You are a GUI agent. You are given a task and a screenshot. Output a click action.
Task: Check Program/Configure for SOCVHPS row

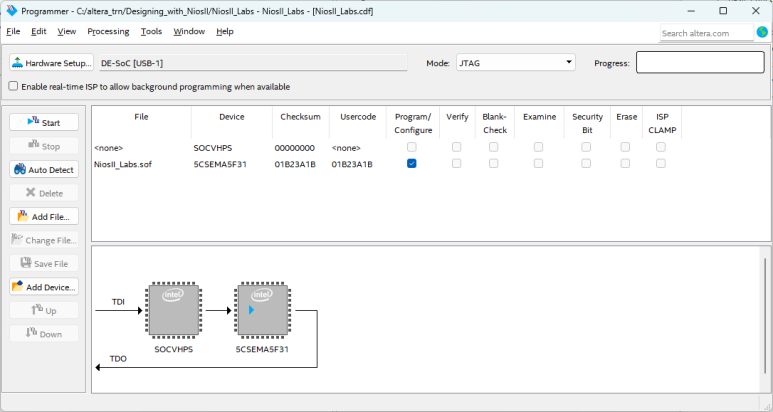[412, 147]
